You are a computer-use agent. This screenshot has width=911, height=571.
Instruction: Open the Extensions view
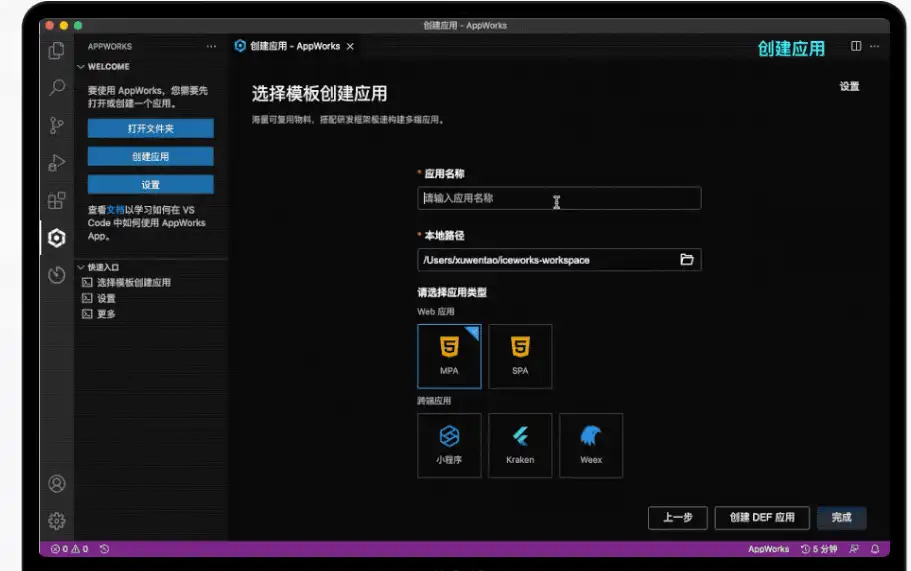(56, 200)
